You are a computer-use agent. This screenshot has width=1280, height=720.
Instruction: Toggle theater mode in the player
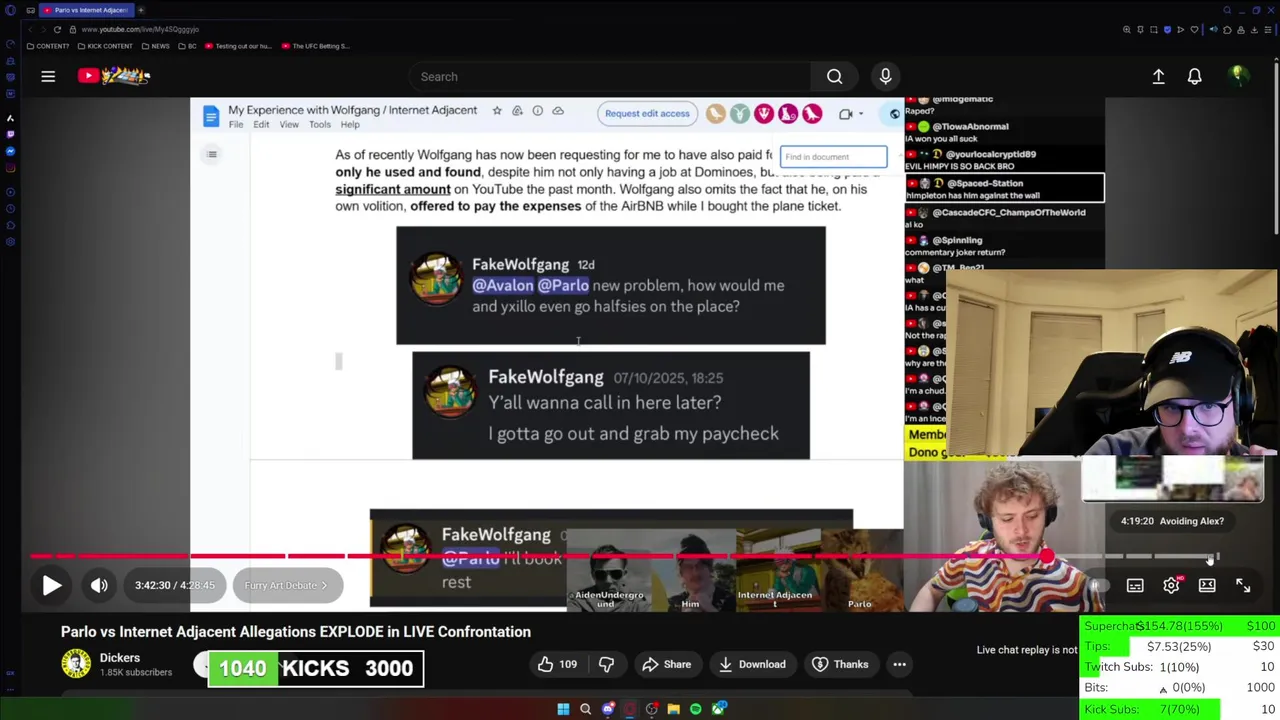[1207, 586]
